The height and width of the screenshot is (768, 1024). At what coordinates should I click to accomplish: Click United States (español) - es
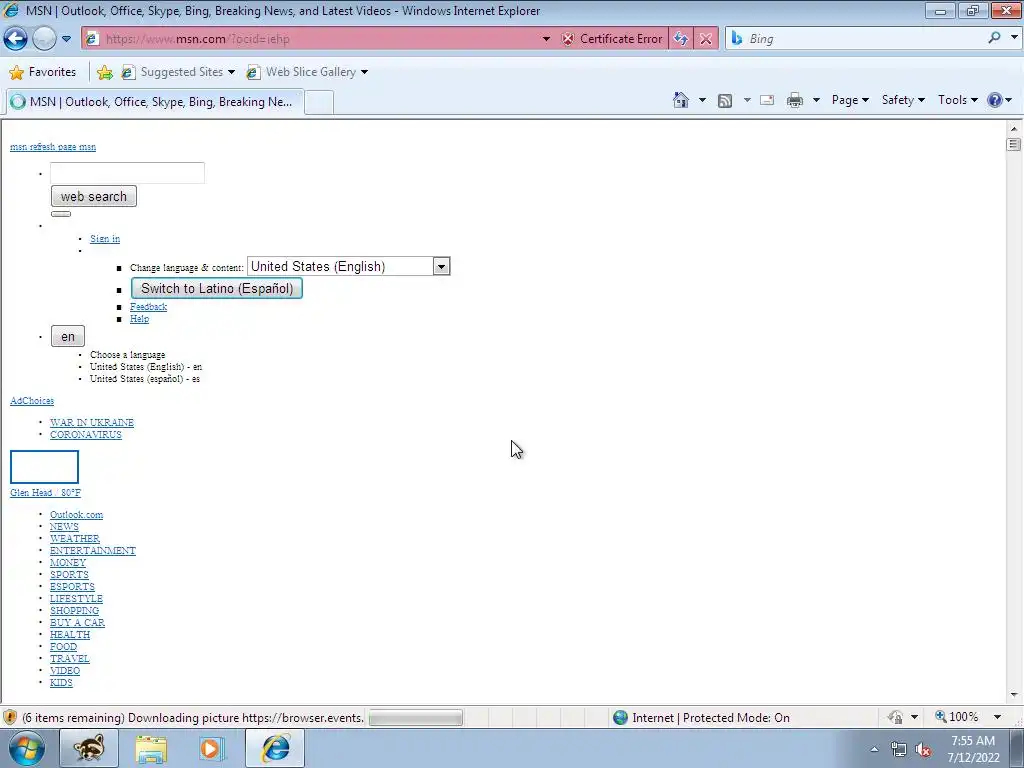pos(145,379)
